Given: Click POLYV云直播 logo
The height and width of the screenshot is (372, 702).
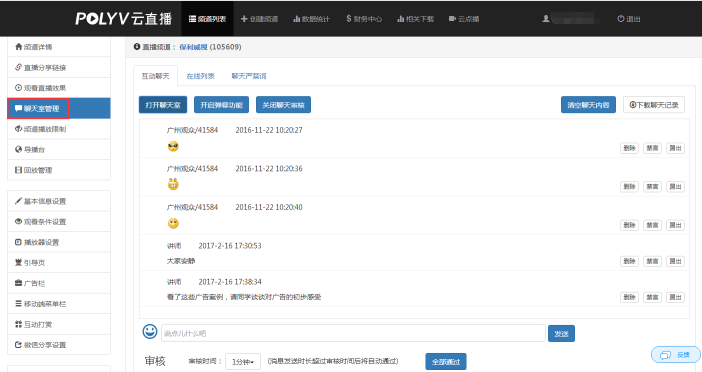Looking at the screenshot, I should (x=124, y=18).
